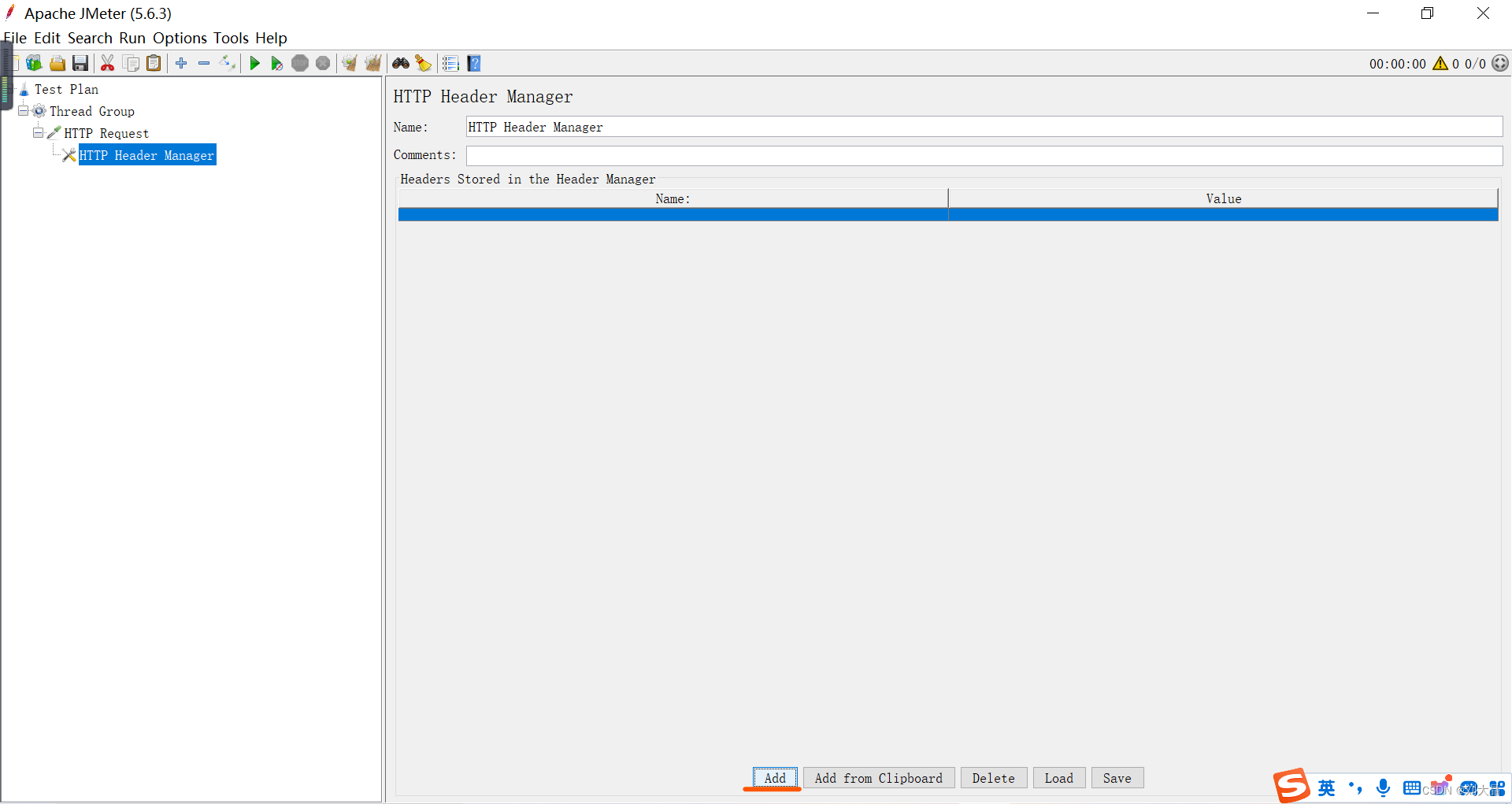The width and height of the screenshot is (1512, 804).
Task: Switch Sogou input language from 英
Action: click(1327, 788)
